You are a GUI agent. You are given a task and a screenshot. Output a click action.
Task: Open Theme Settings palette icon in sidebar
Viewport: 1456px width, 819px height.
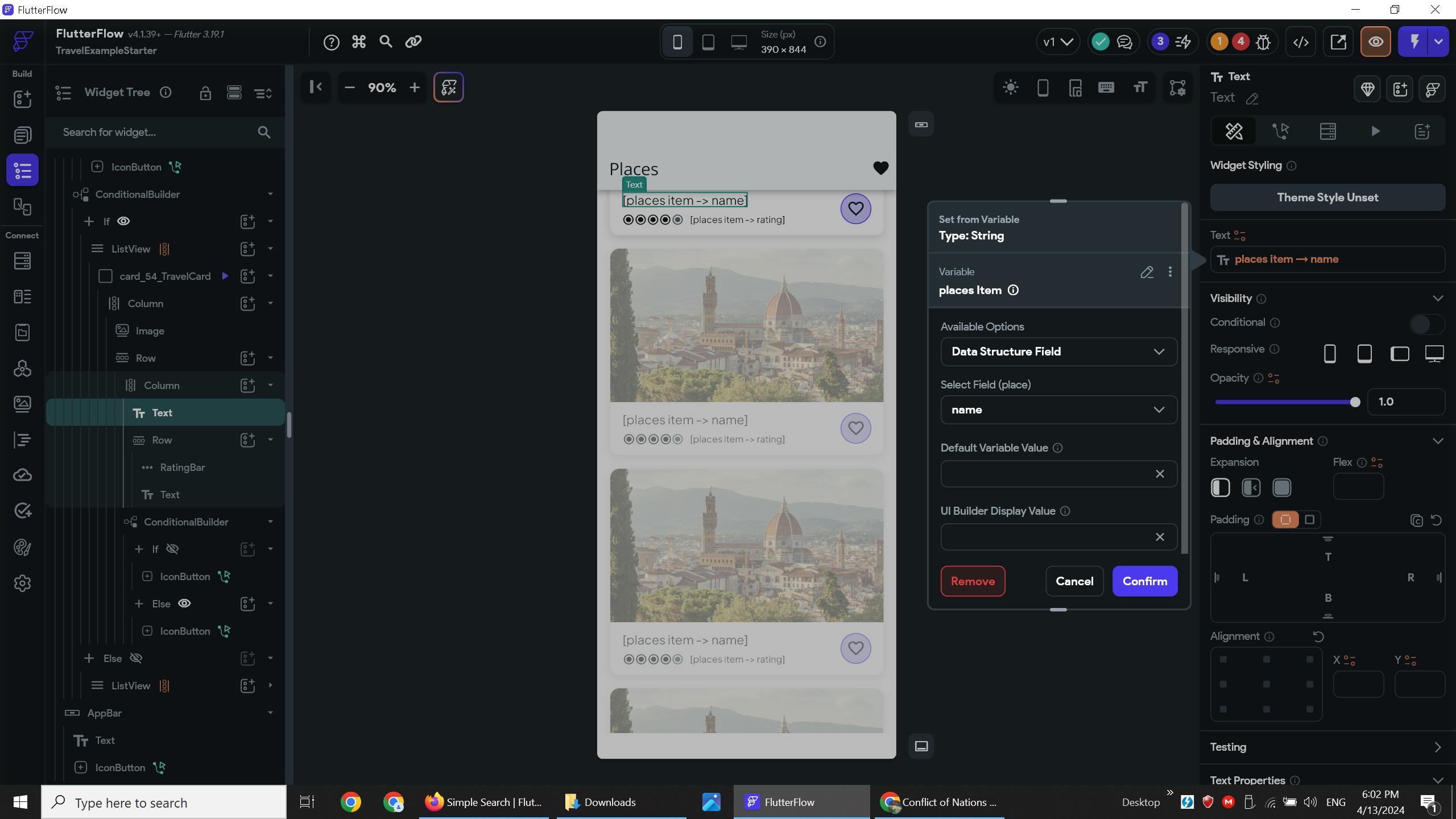pyautogui.click(x=22, y=547)
